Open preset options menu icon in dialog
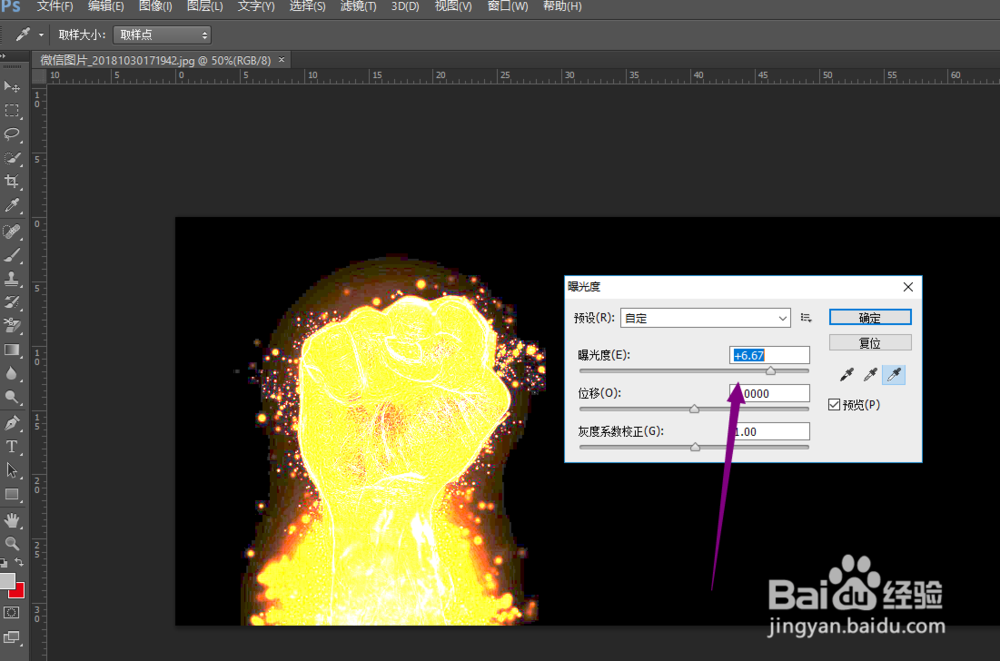The height and width of the screenshot is (661, 1000). (806, 318)
